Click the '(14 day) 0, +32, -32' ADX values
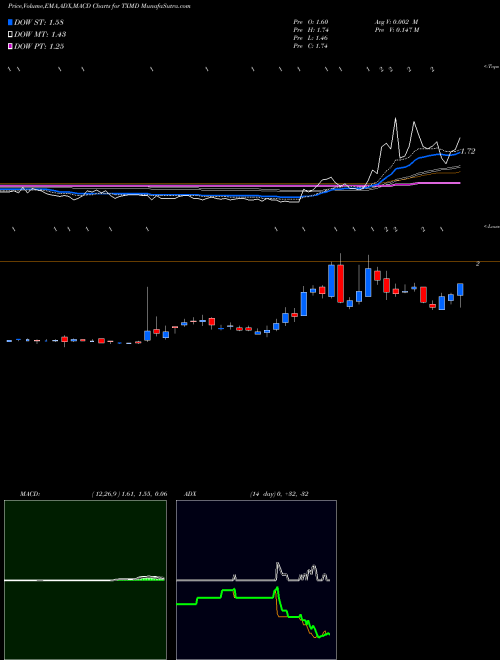The width and height of the screenshot is (500, 660). (x=279, y=494)
